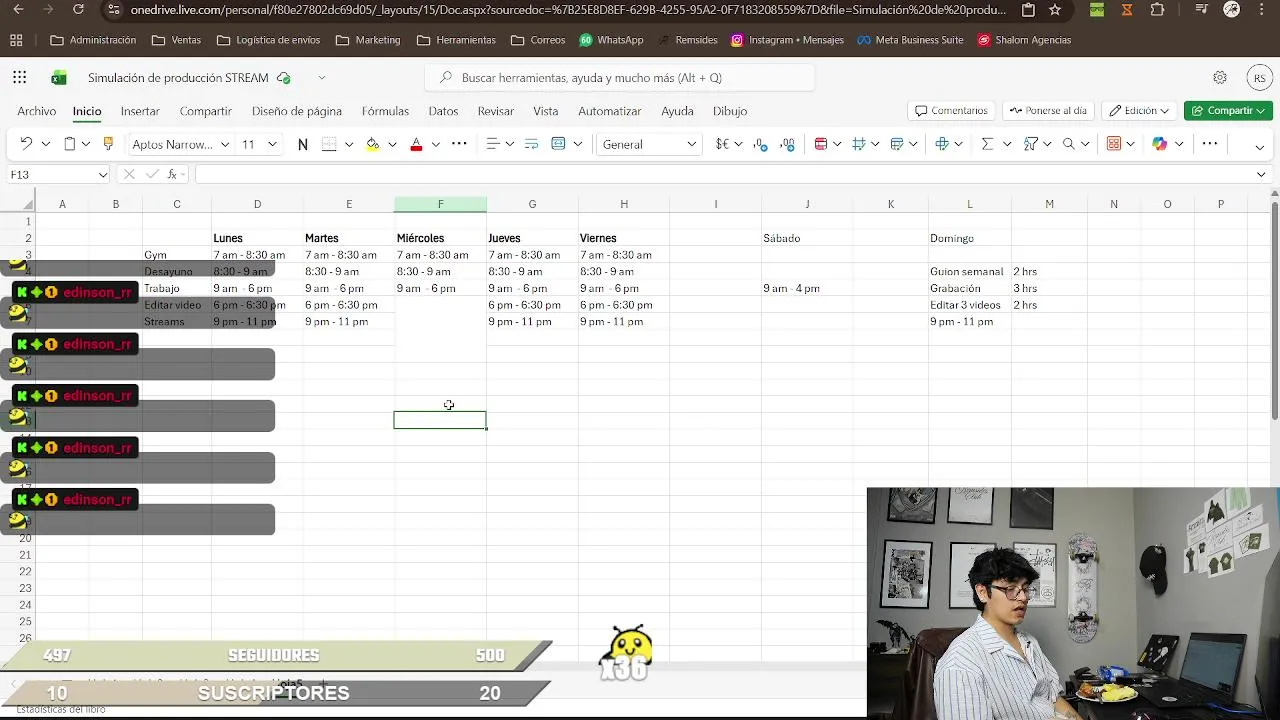Click the Paste clipboard icon
The height and width of the screenshot is (720, 1280).
tap(69, 144)
